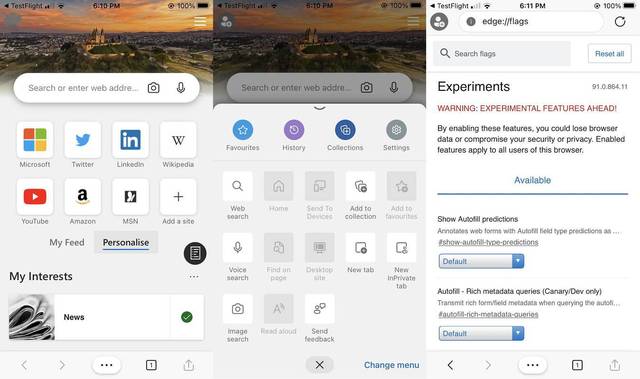Open the #show-autofill-type-predictions link

click(x=488, y=242)
